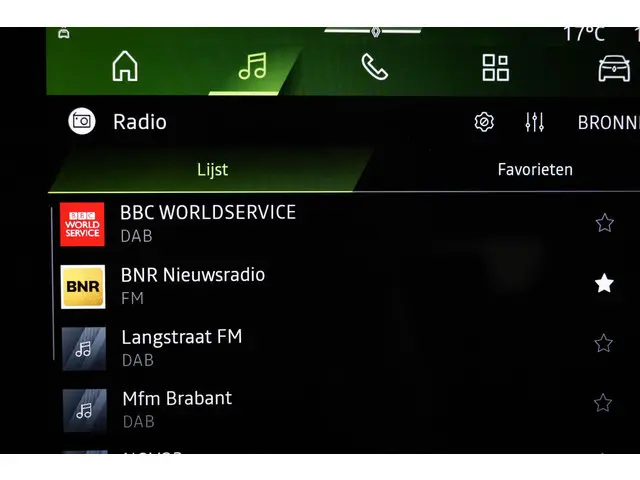Toggle favorite star for Mfm Brabant
Viewport: 640px width, 480px height.
click(603, 403)
